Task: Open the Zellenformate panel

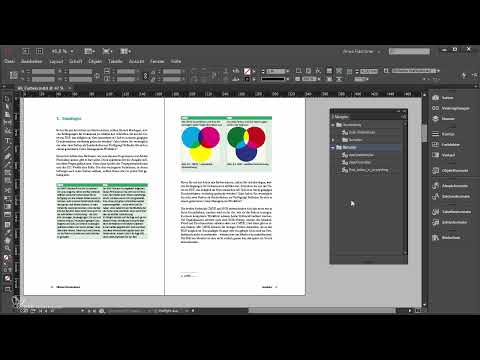Action: tap(450, 222)
